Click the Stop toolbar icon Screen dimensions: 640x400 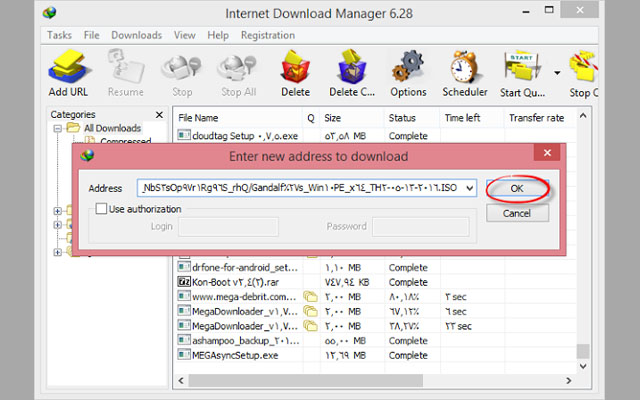(182, 67)
